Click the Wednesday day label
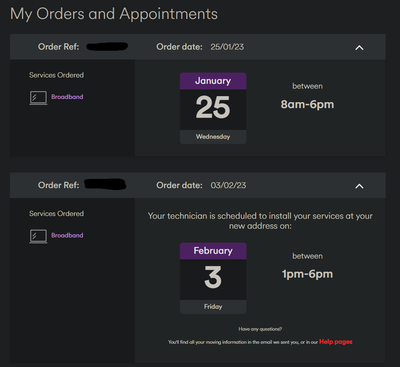Viewport: 400px width, 367px height. 213,137
